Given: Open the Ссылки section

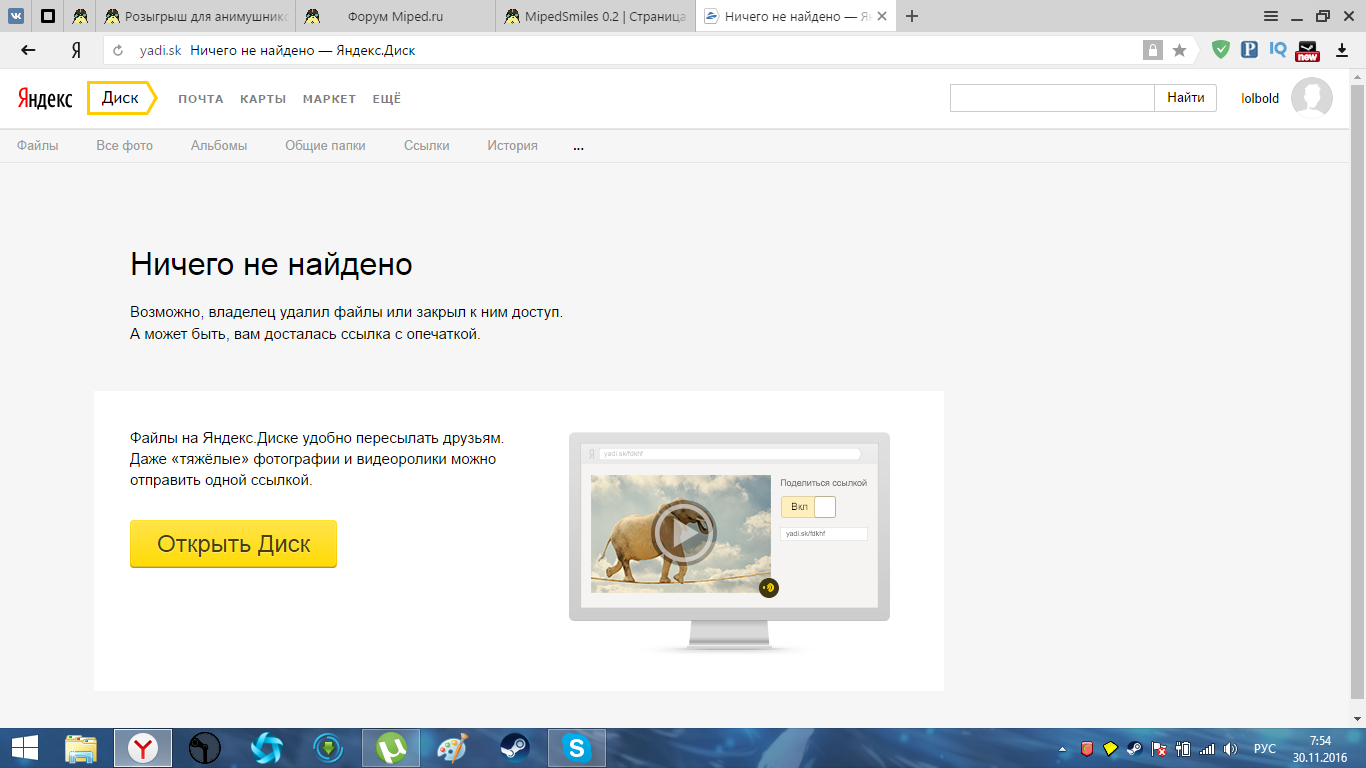Looking at the screenshot, I should (427, 146).
